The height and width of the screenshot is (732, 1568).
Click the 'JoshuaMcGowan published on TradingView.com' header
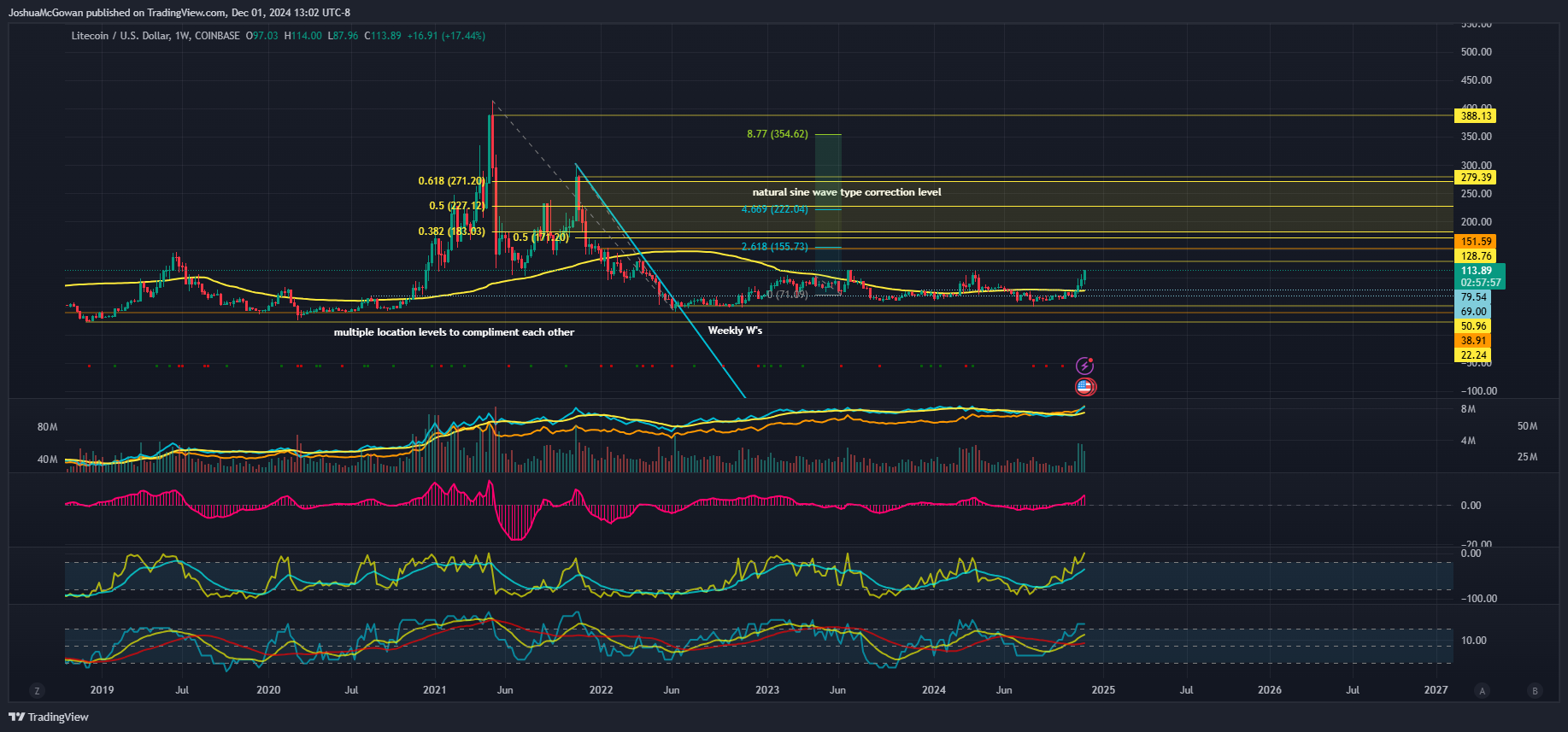tap(118, 13)
